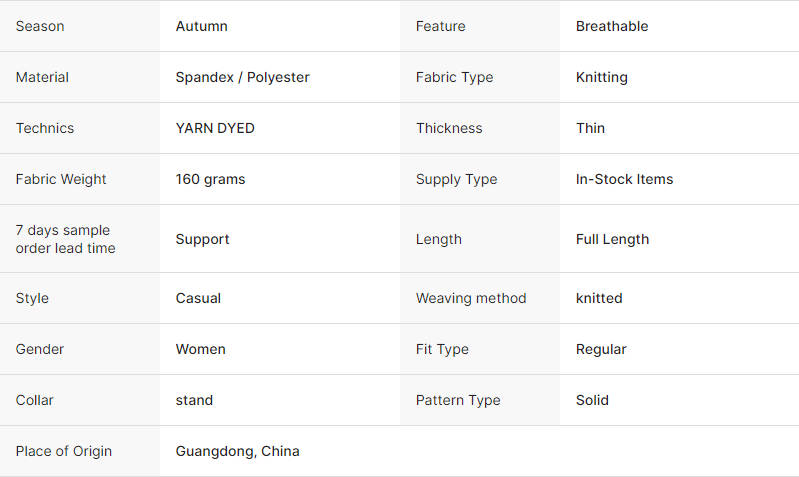Select the In-Stock Items supply type
This screenshot has height=477, width=799.
tap(624, 179)
